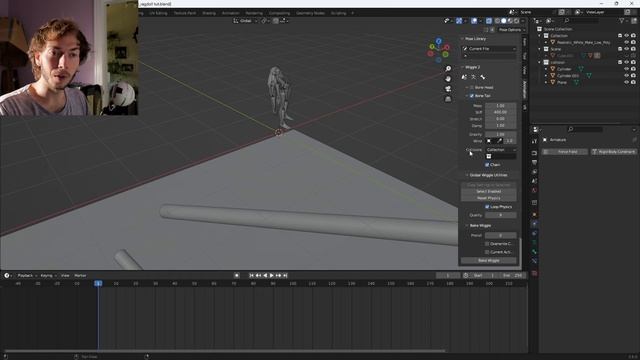Collapse the Scene collection in outliner
Image resolution: width=640 pixels, height=360 pixels.
pyautogui.click(x=540, y=49)
